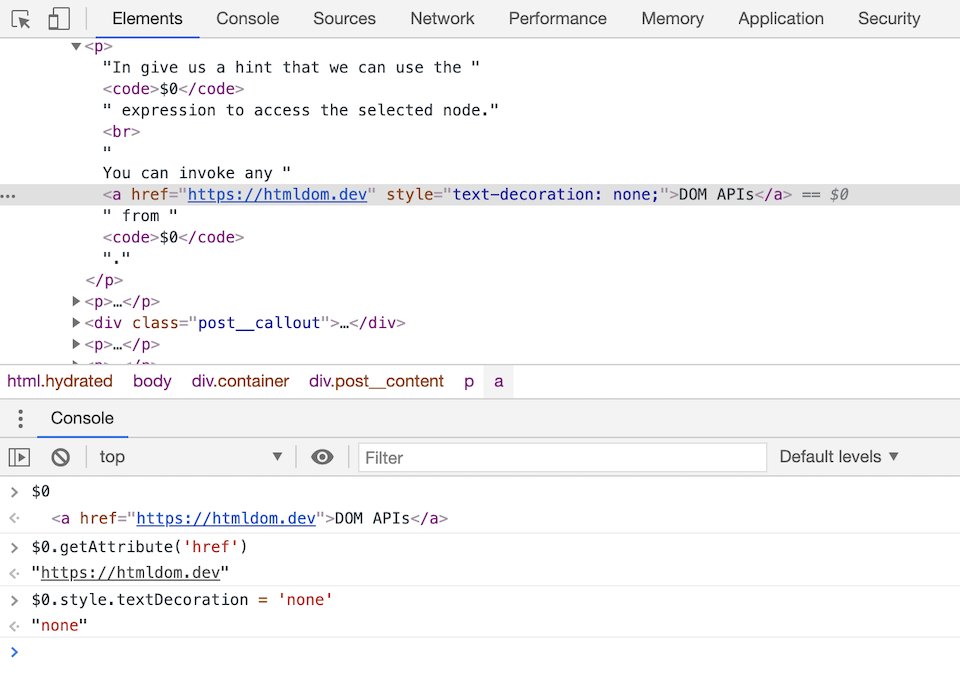
Task: Select the Console drawer tab
Action: tap(82, 418)
